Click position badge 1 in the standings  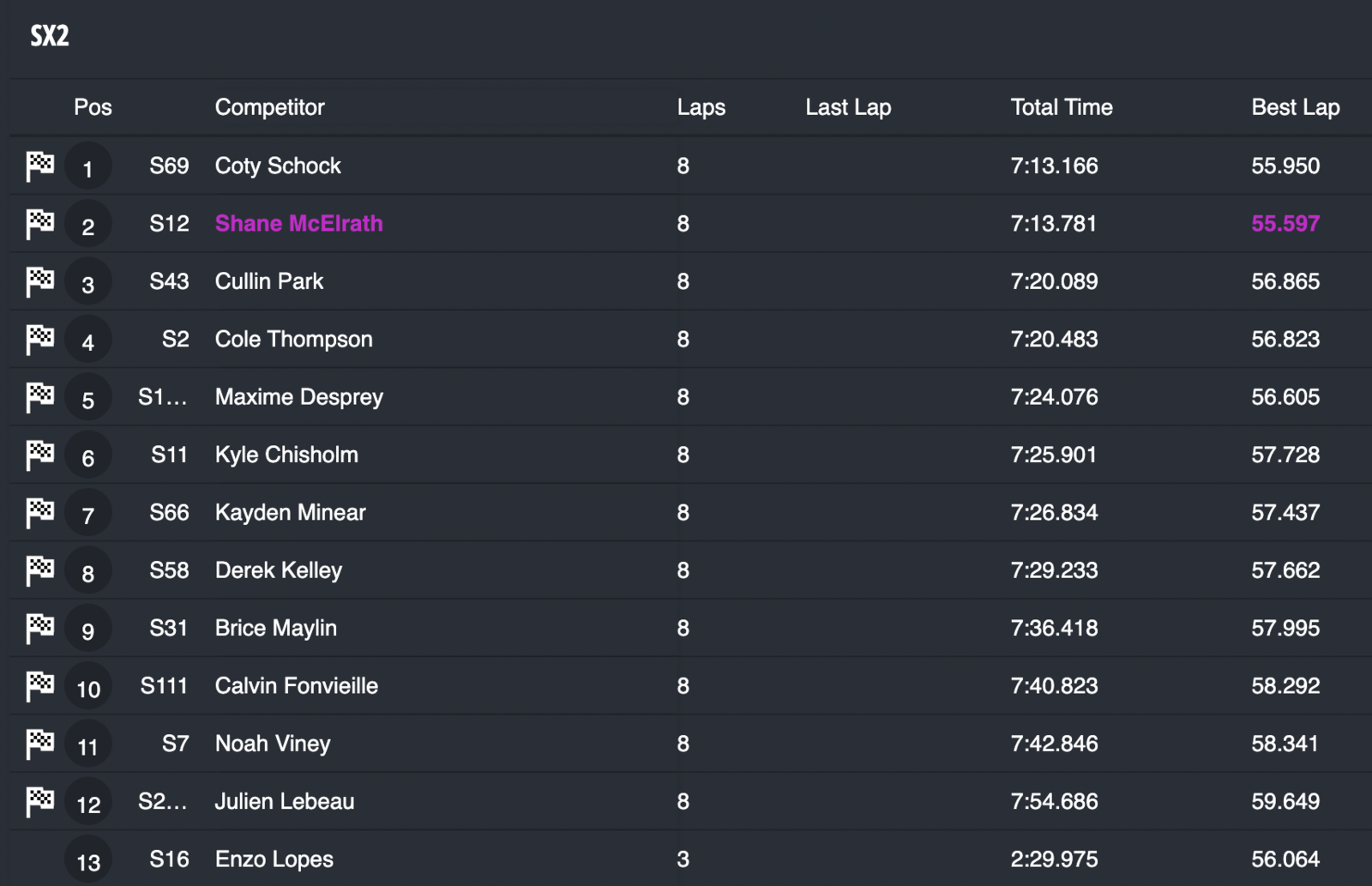point(87,168)
